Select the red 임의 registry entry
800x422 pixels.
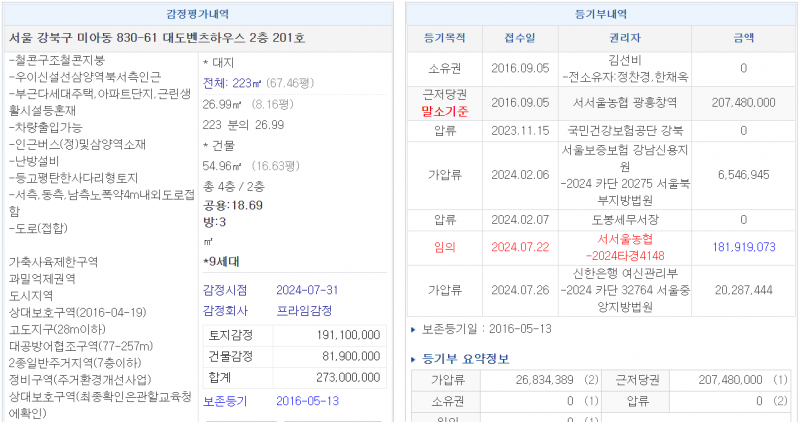coord(445,247)
